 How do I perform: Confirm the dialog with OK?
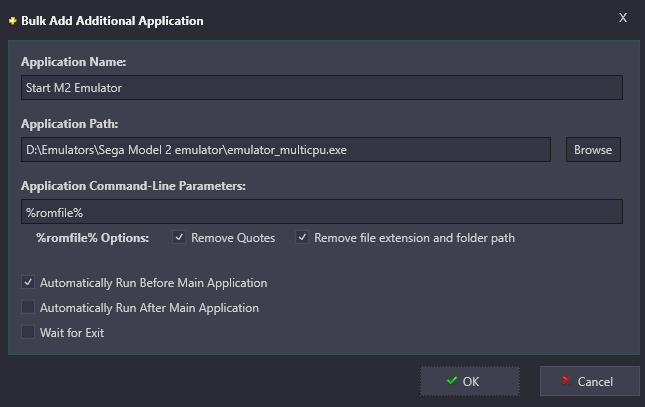pyautogui.click(x=470, y=381)
